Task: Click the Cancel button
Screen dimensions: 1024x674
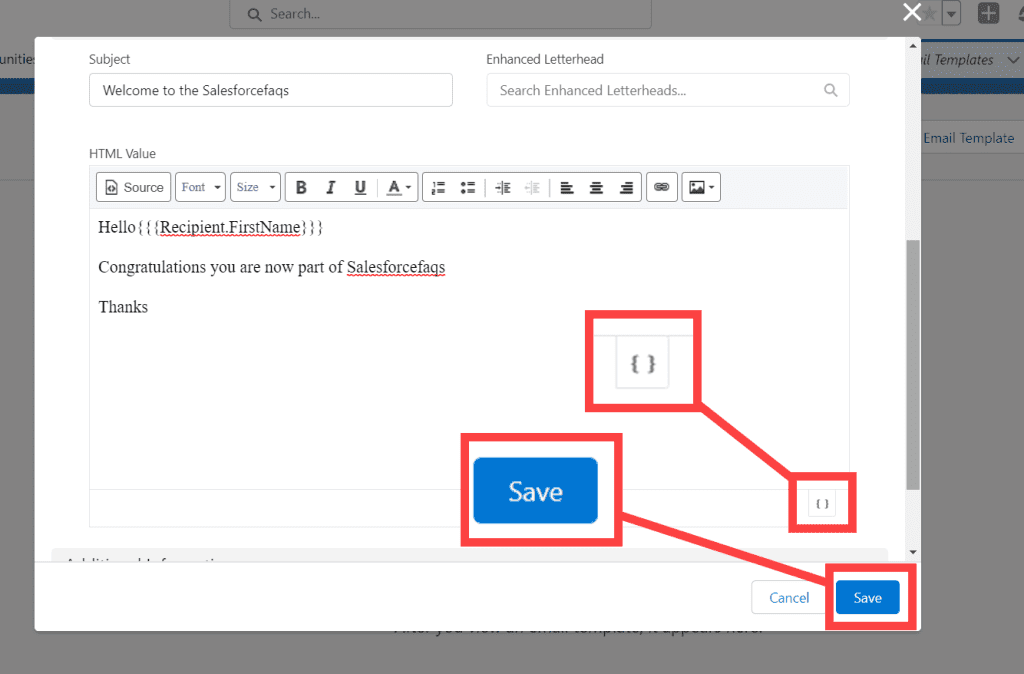Action: (x=789, y=598)
